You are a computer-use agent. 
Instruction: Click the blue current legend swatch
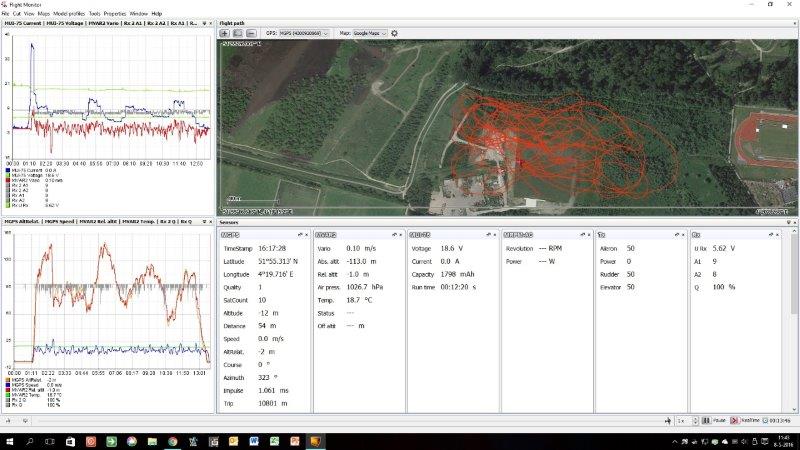pyautogui.click(x=8, y=170)
